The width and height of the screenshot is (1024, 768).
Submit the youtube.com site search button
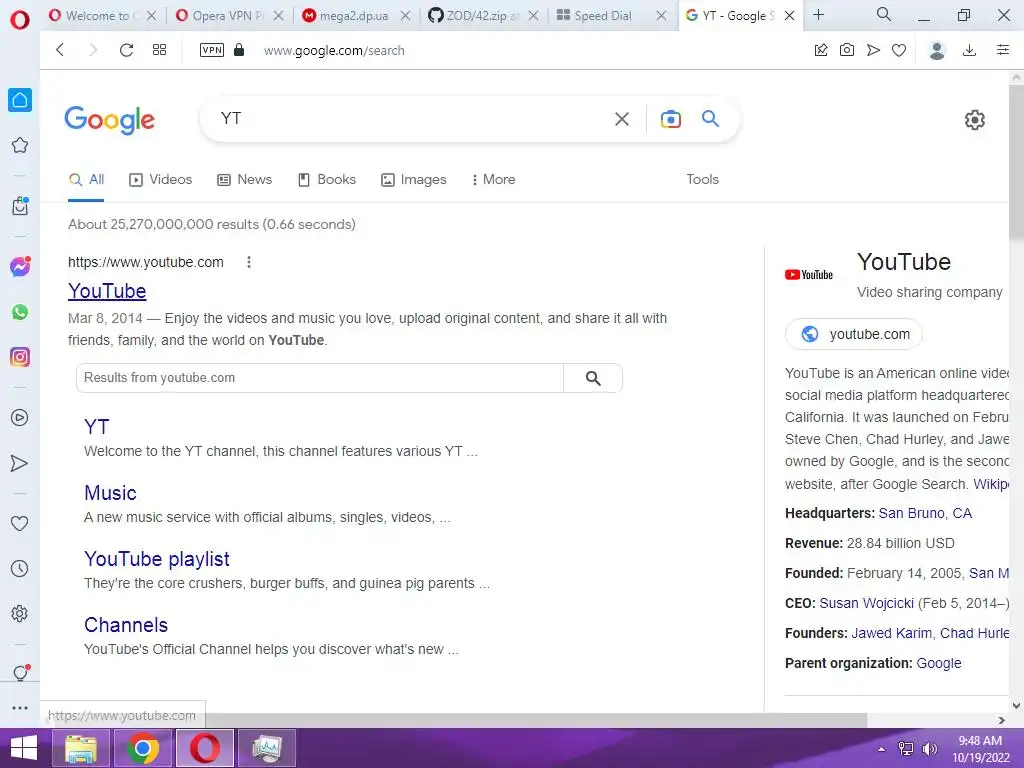(x=593, y=378)
